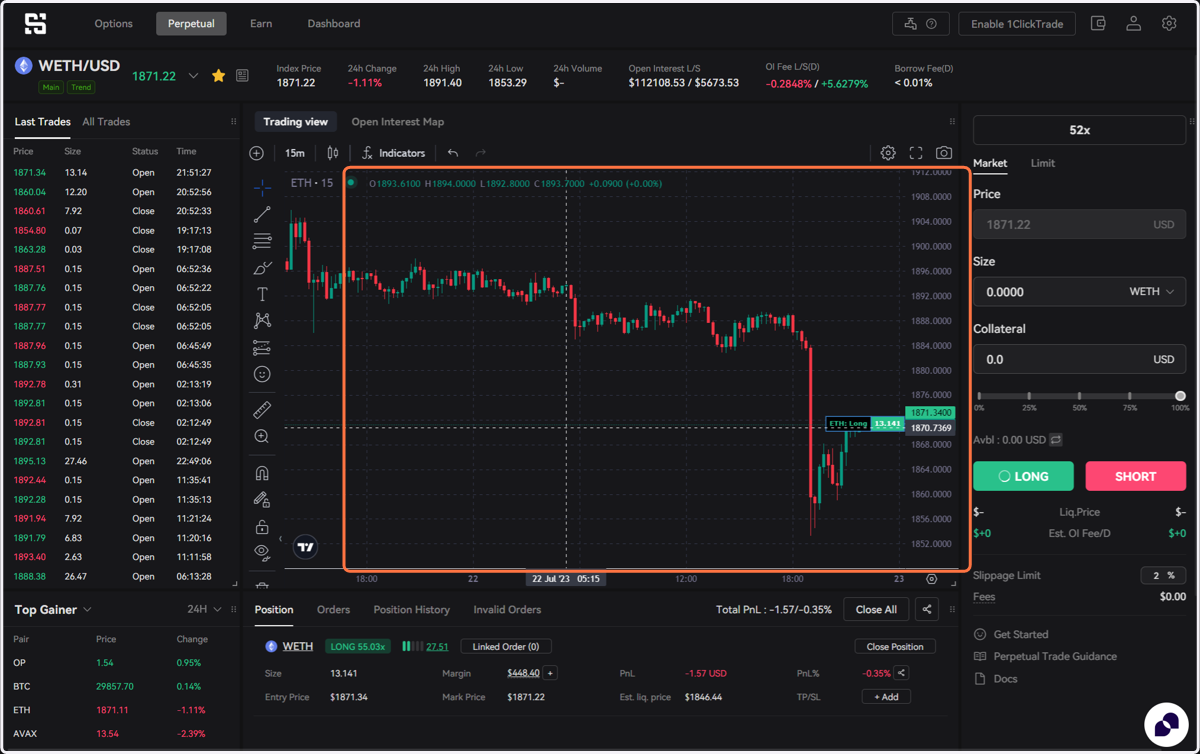Open the Invalid Orders tab
This screenshot has width=1200, height=754.
(507, 610)
